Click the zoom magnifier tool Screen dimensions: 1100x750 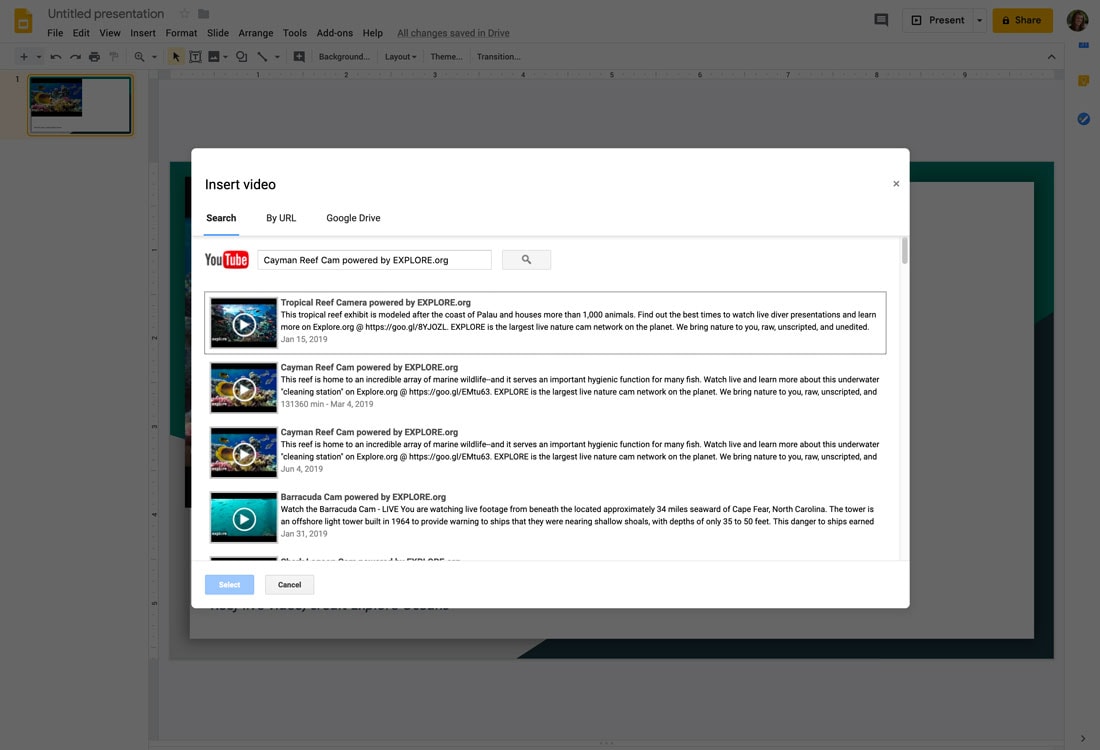140,57
